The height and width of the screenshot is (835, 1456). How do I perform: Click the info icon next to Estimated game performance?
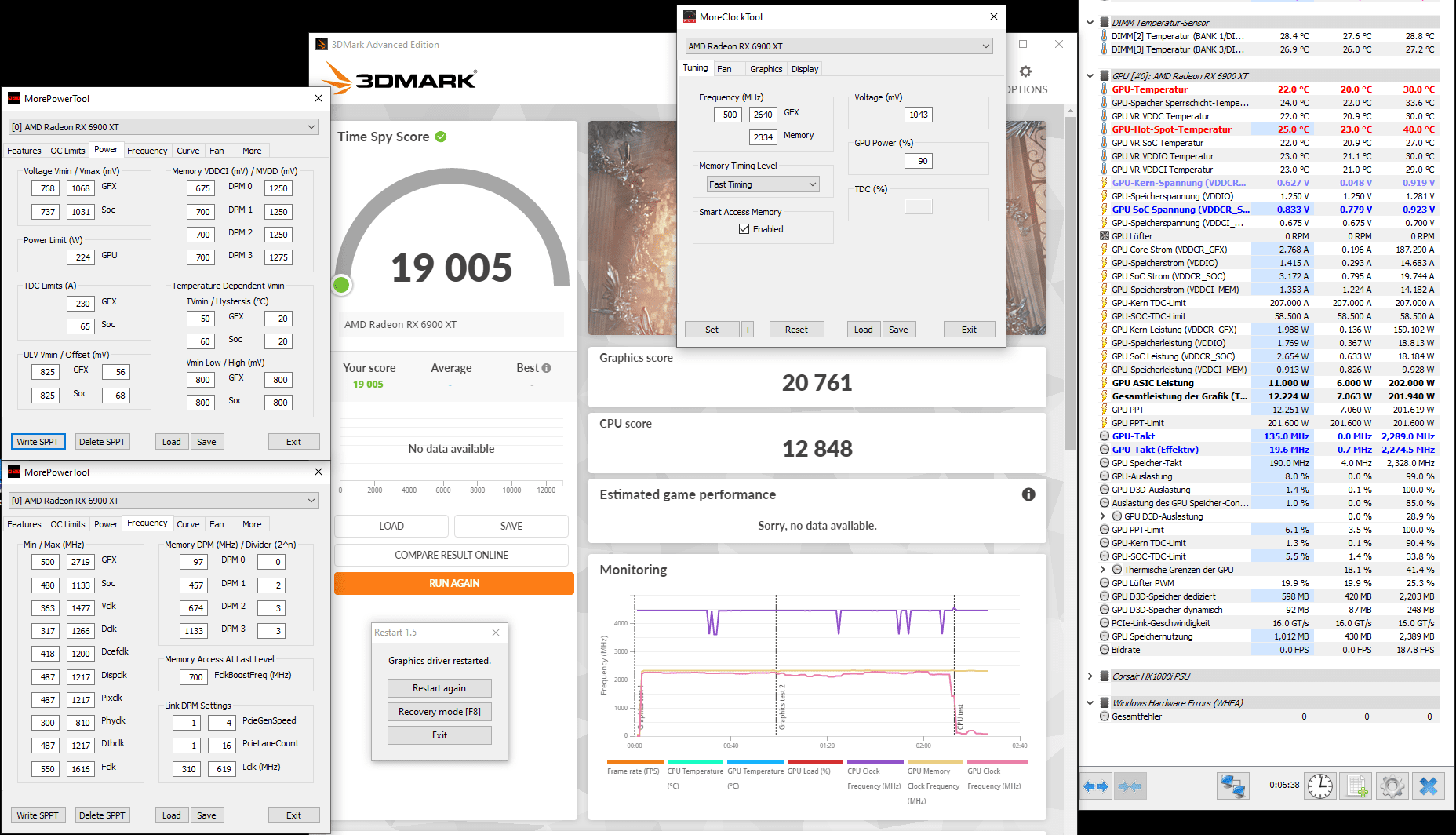pos(1028,494)
